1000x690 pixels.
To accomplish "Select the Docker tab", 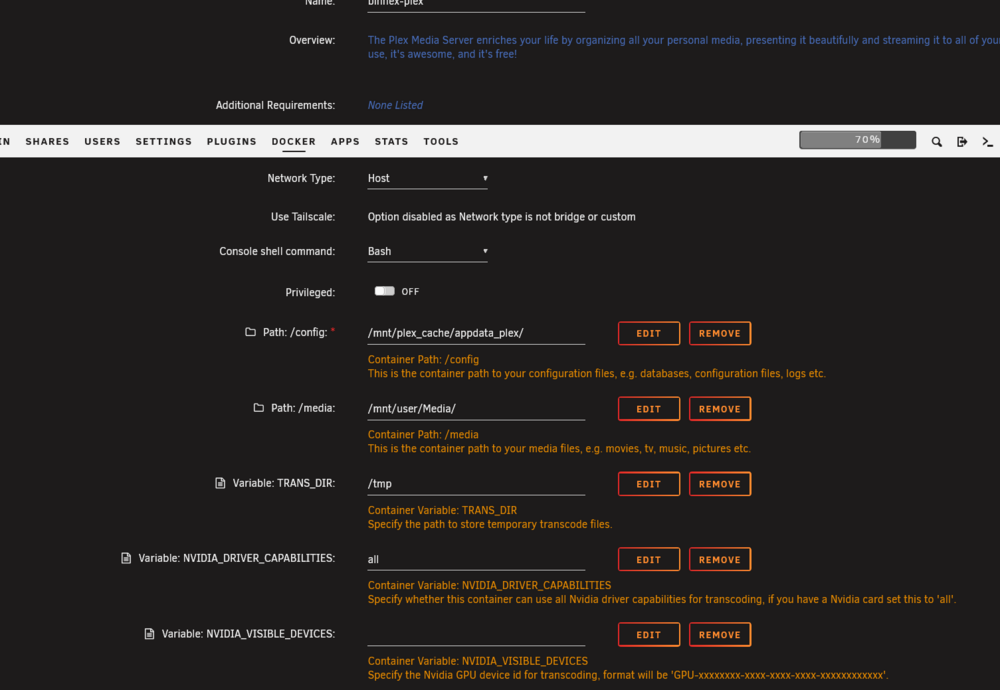I will (x=293, y=142).
